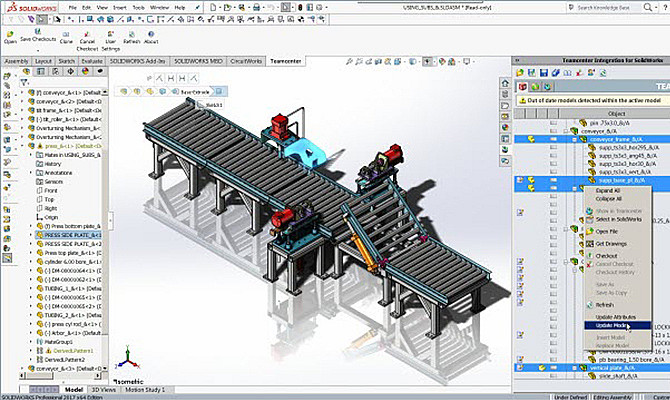
Task: Click the Teamcenter Open icon
Action: click(x=10, y=34)
